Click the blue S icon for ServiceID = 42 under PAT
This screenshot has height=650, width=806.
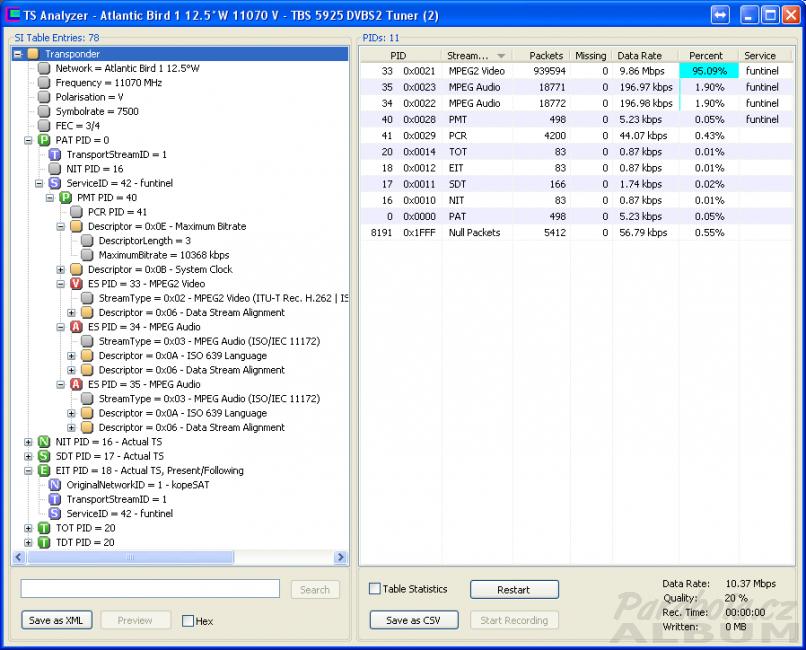coord(54,183)
